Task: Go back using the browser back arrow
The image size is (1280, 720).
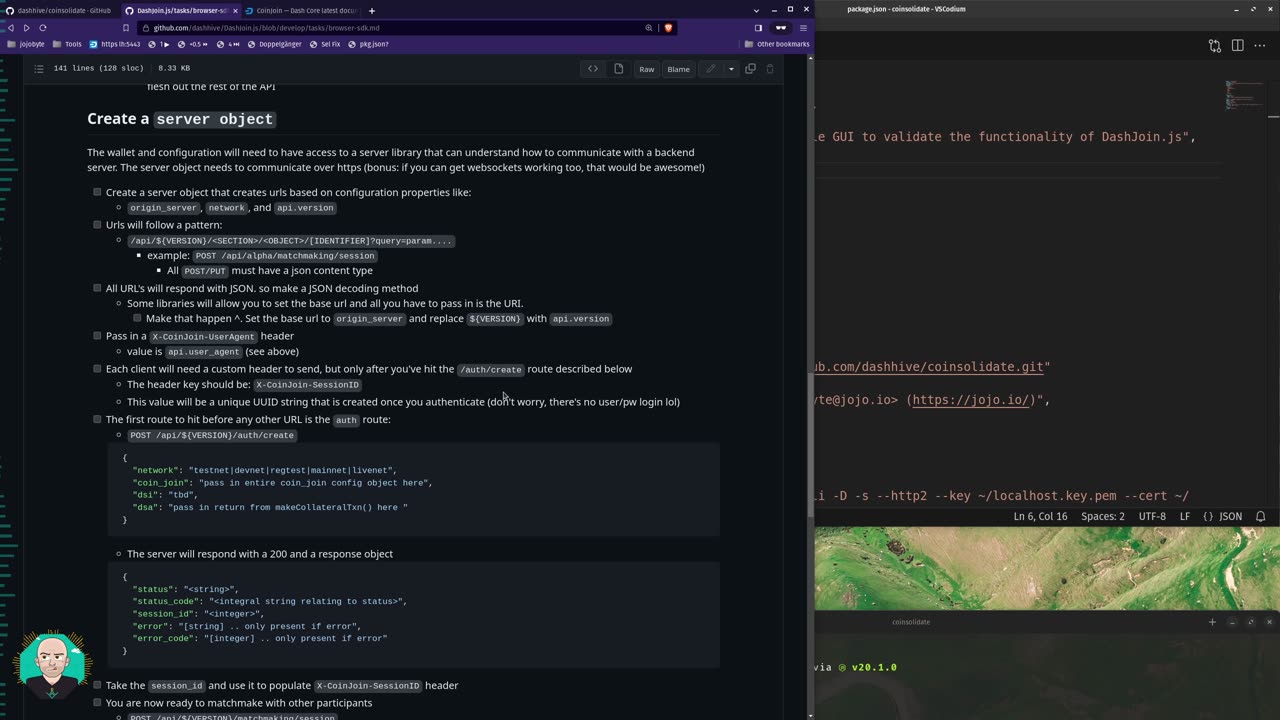Action: [x=11, y=28]
